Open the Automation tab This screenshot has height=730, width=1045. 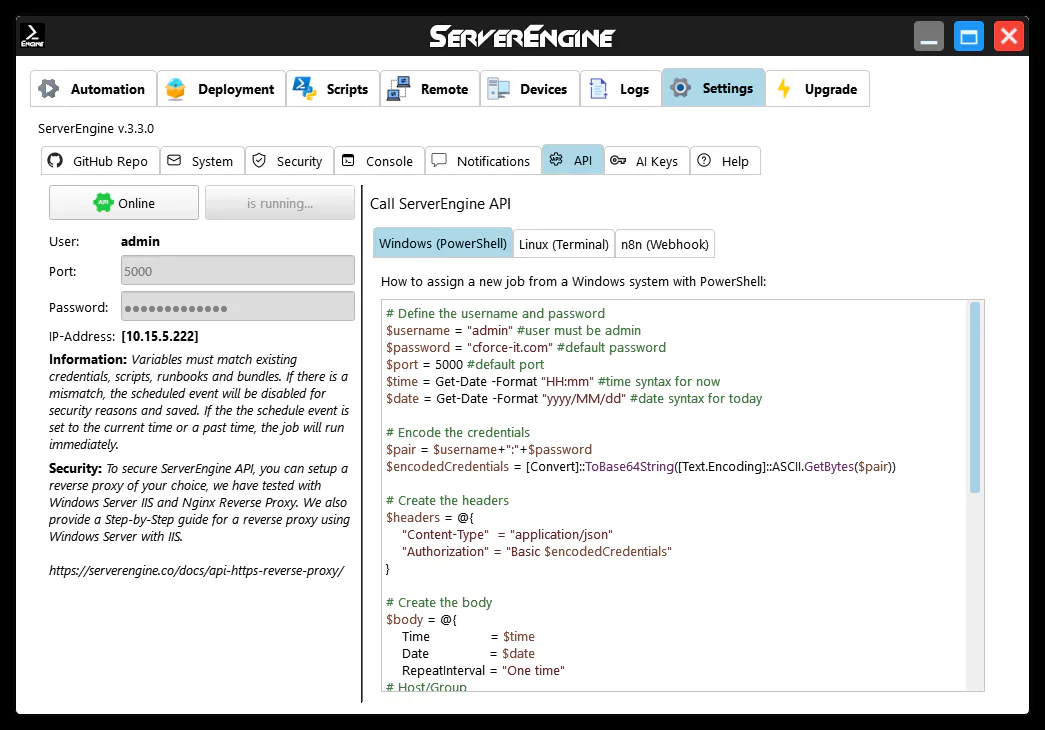click(94, 89)
